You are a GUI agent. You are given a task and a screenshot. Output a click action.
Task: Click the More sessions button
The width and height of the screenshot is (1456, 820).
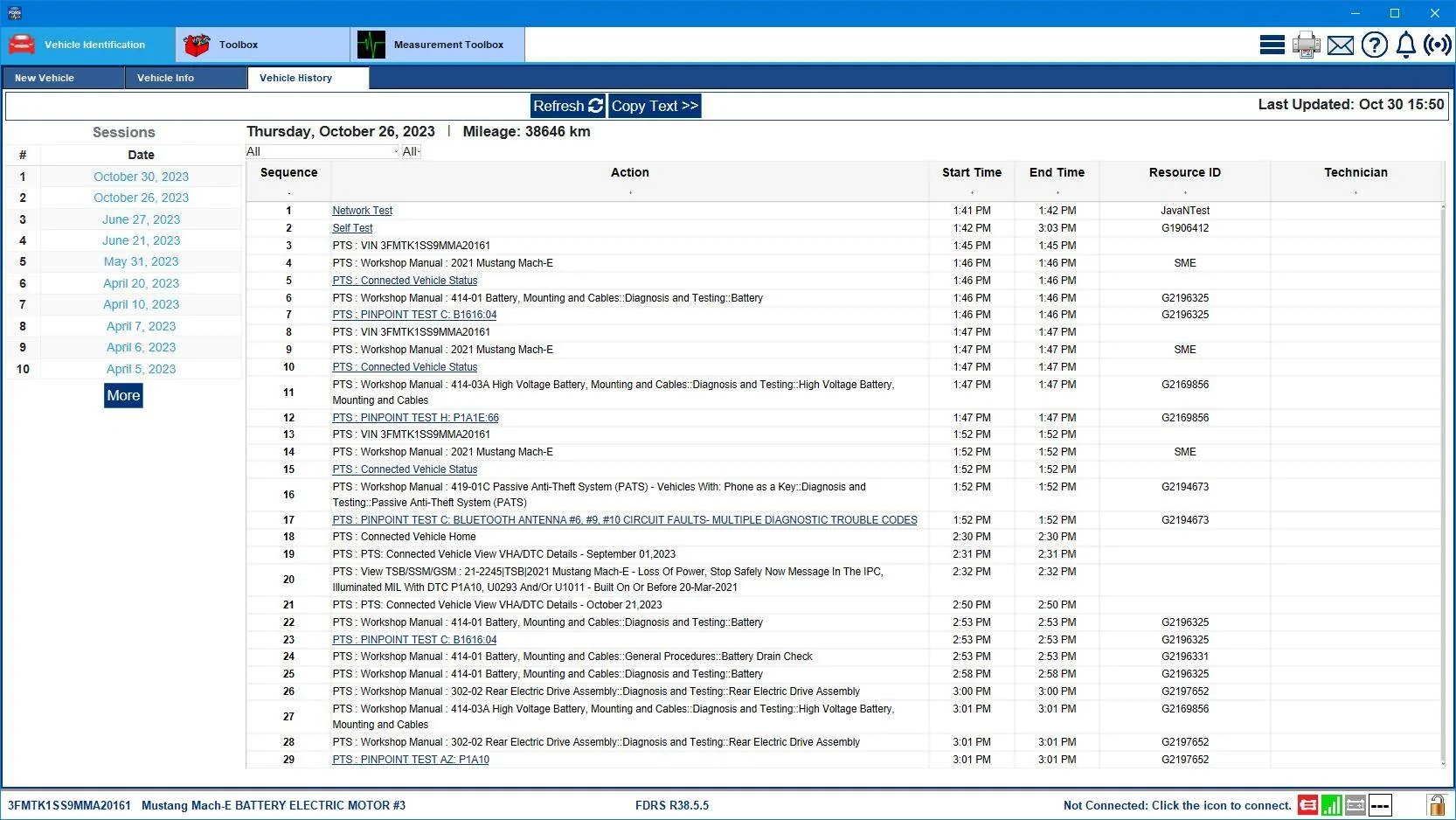[123, 395]
